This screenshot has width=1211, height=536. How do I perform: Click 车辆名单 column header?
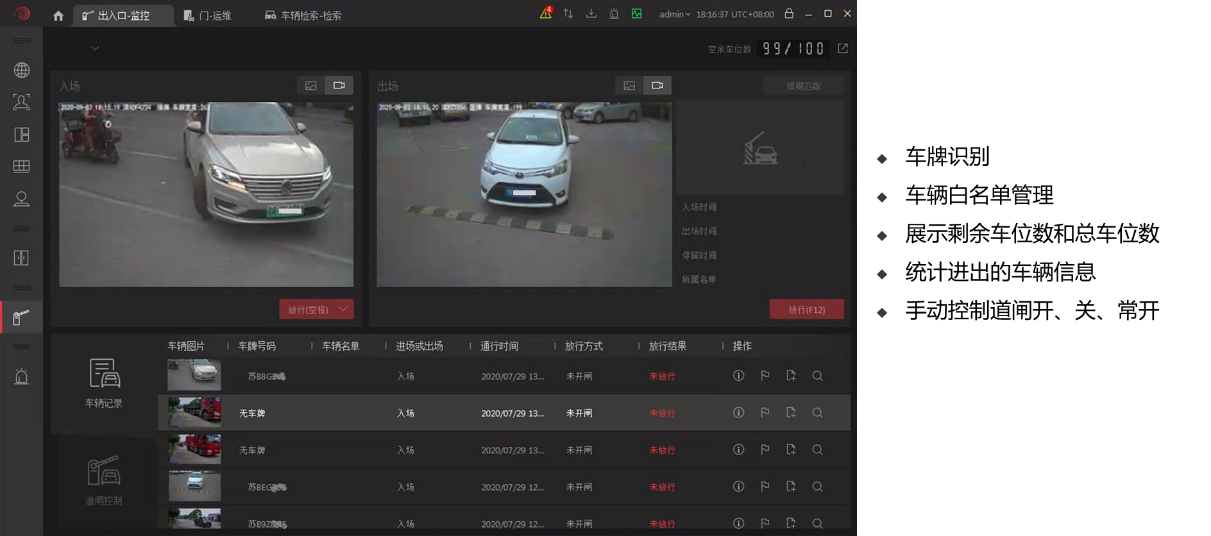coord(340,346)
